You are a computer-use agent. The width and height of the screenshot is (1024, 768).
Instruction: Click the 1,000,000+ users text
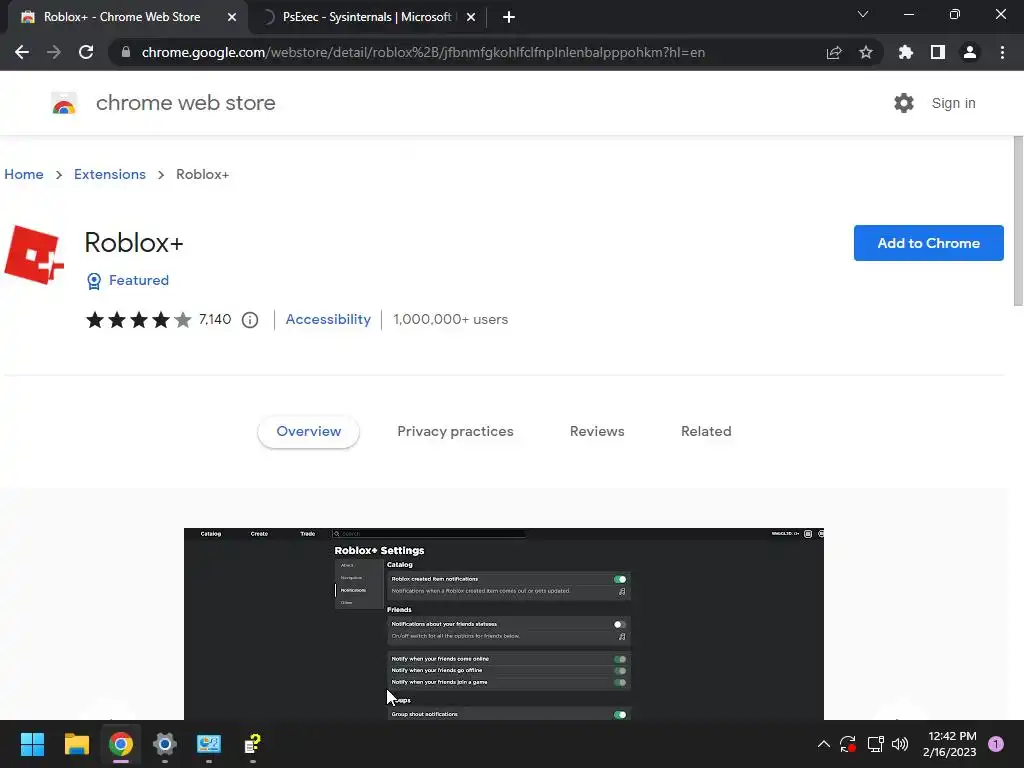pos(451,319)
